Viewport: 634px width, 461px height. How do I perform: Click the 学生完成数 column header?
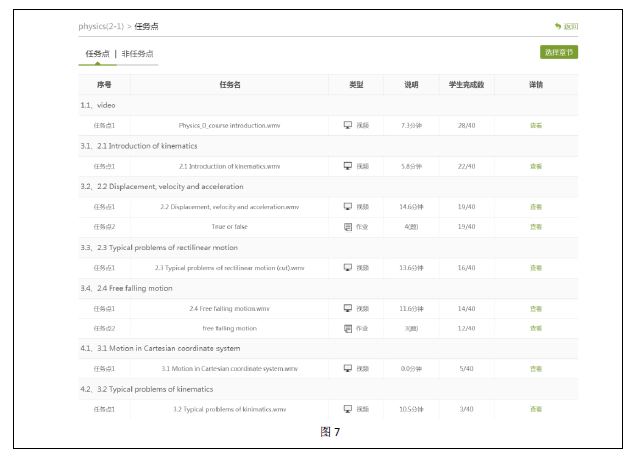[466, 85]
